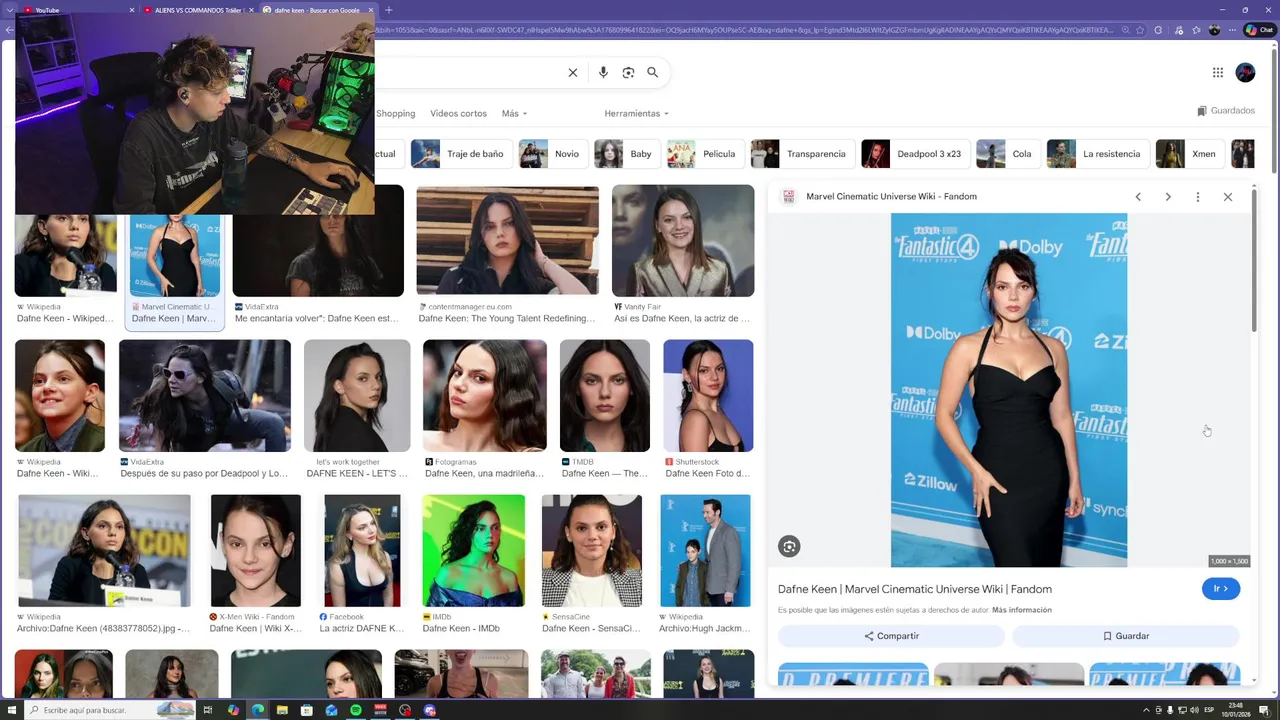This screenshot has width=1280, height=720.
Task: Bookmark this page with star icon
Action: coord(1141,30)
